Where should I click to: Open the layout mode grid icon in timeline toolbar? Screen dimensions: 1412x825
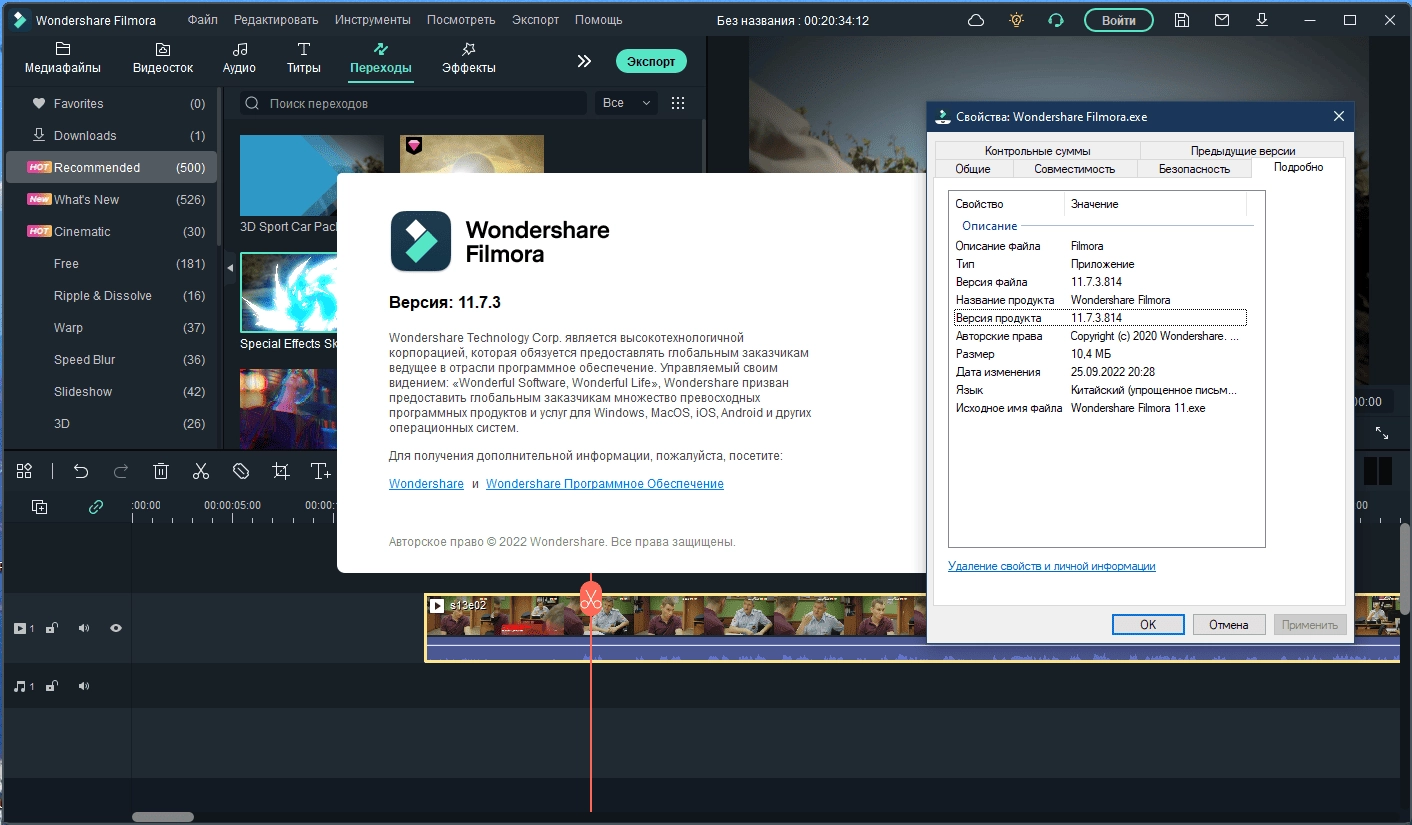tap(24, 471)
